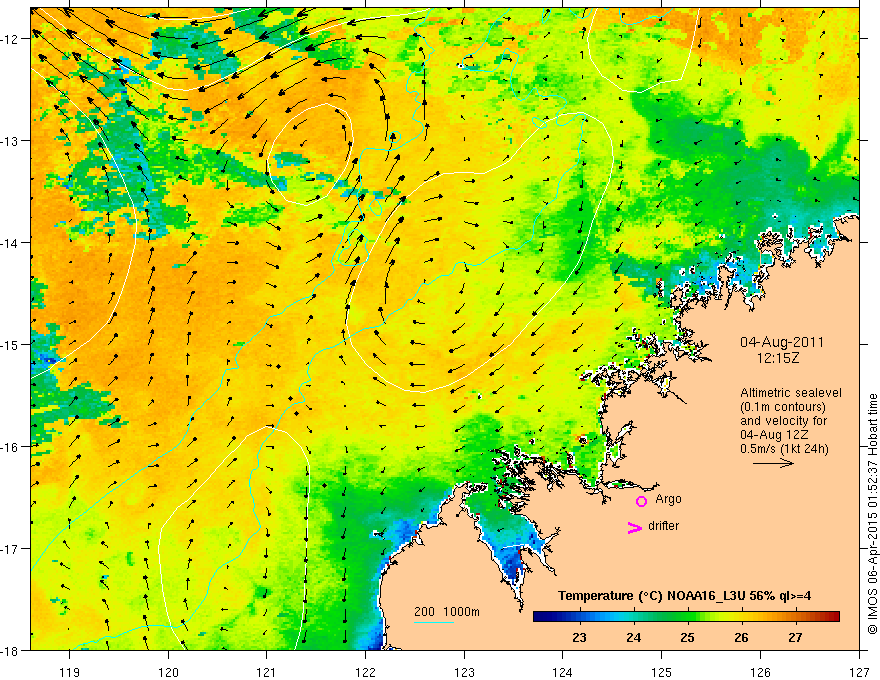
Task: Click the color bar label 23
Action: tap(579, 637)
